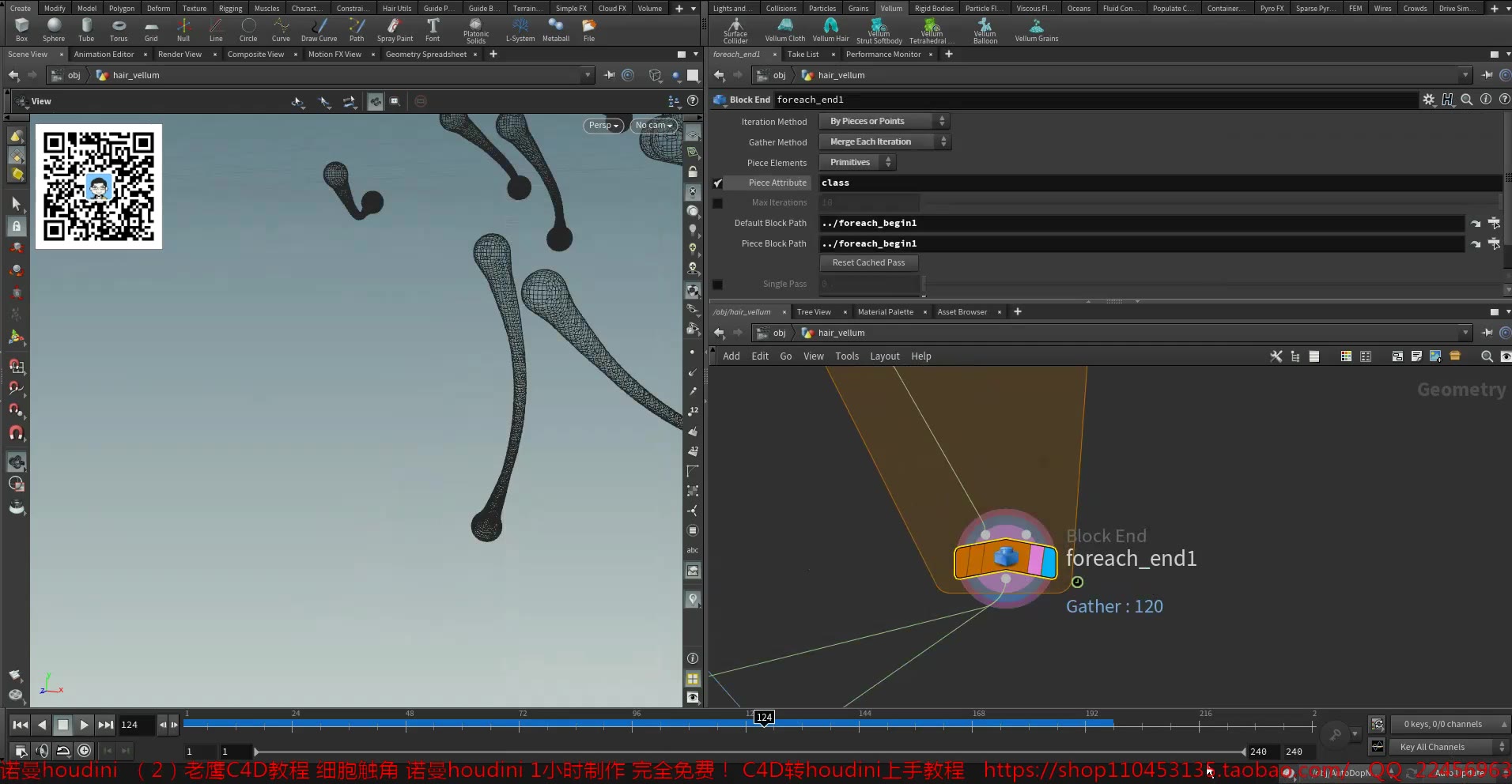Open the Vellum shelf tab
The height and width of the screenshot is (784, 1512).
pos(890,8)
